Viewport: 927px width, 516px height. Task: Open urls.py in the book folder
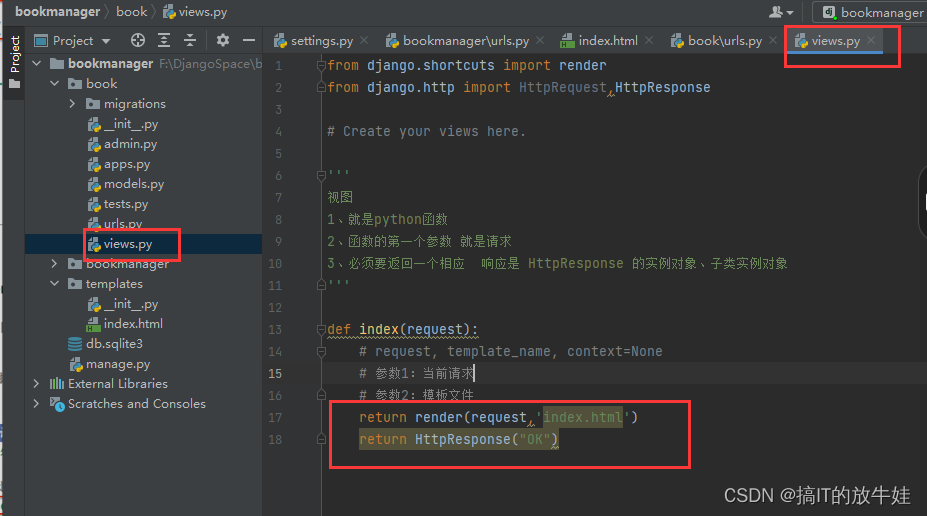(x=115, y=223)
